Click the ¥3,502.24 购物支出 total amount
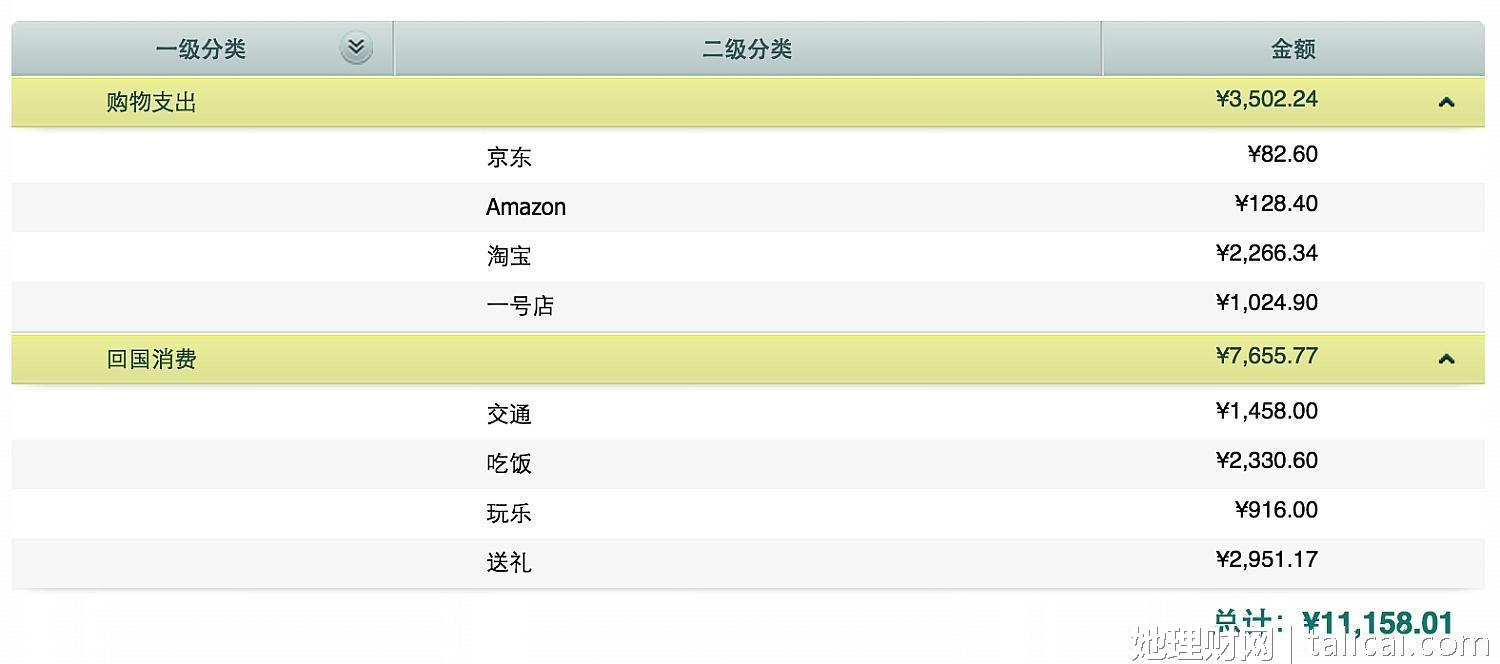 [1267, 99]
